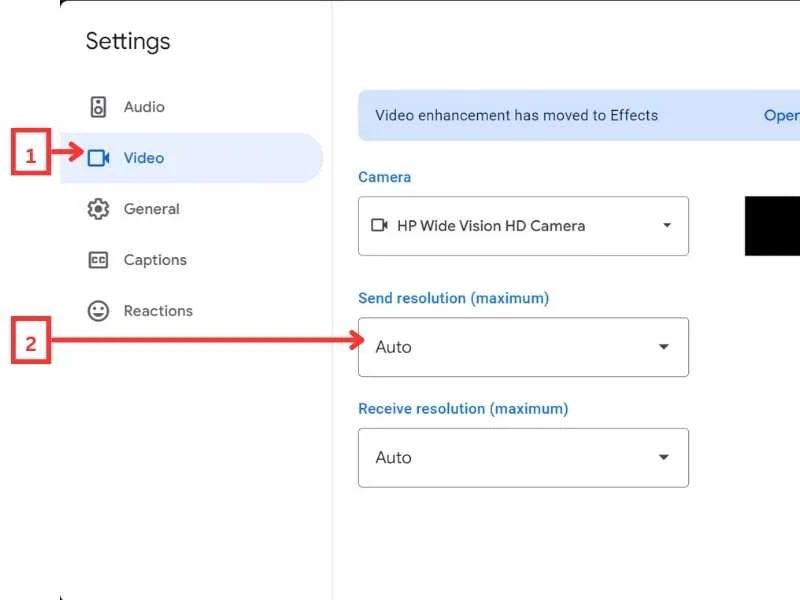
Task: Click the 'Camera' section label
Action: tap(385, 177)
